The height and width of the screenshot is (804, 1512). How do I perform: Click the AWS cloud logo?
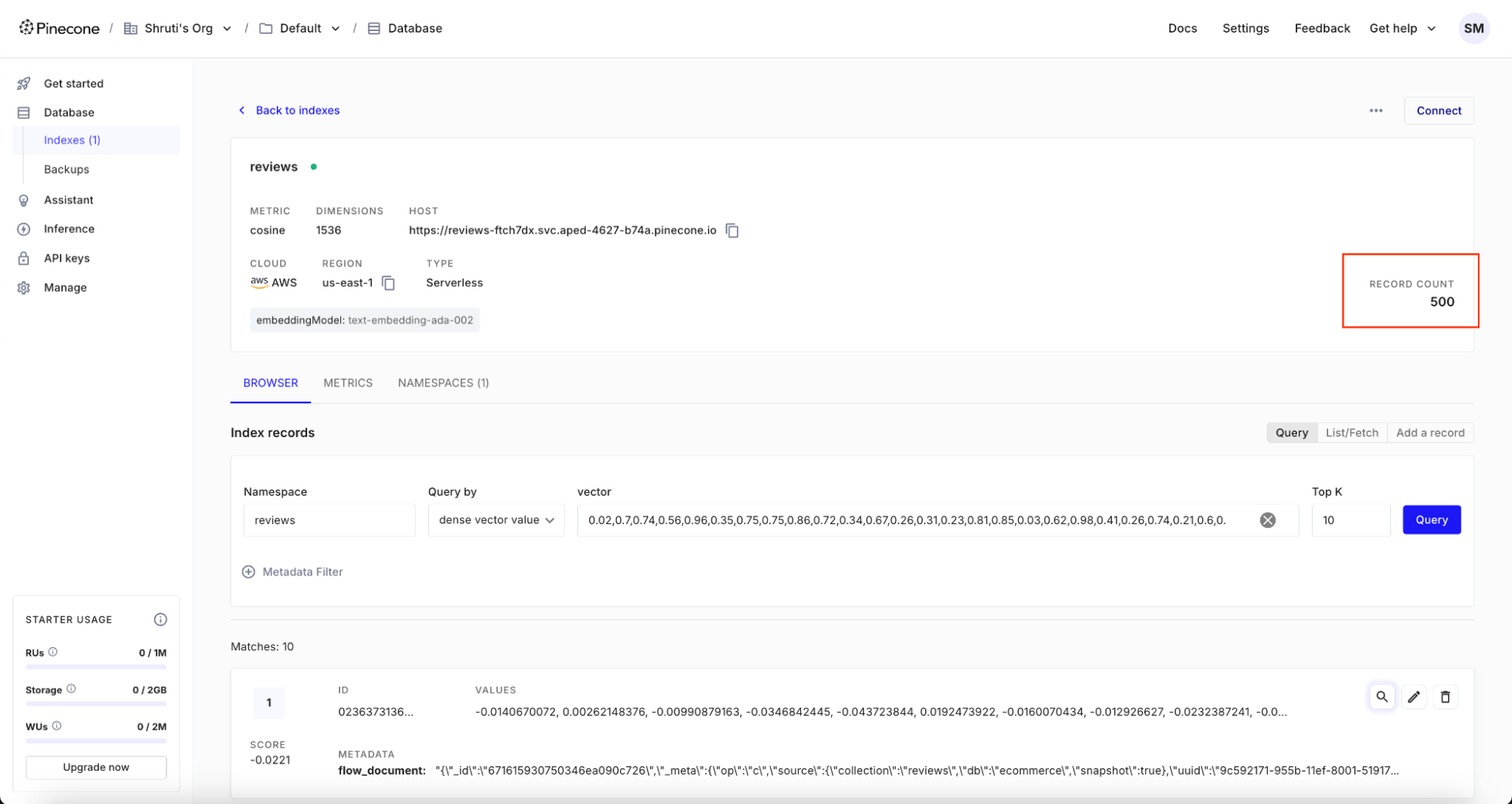point(259,282)
